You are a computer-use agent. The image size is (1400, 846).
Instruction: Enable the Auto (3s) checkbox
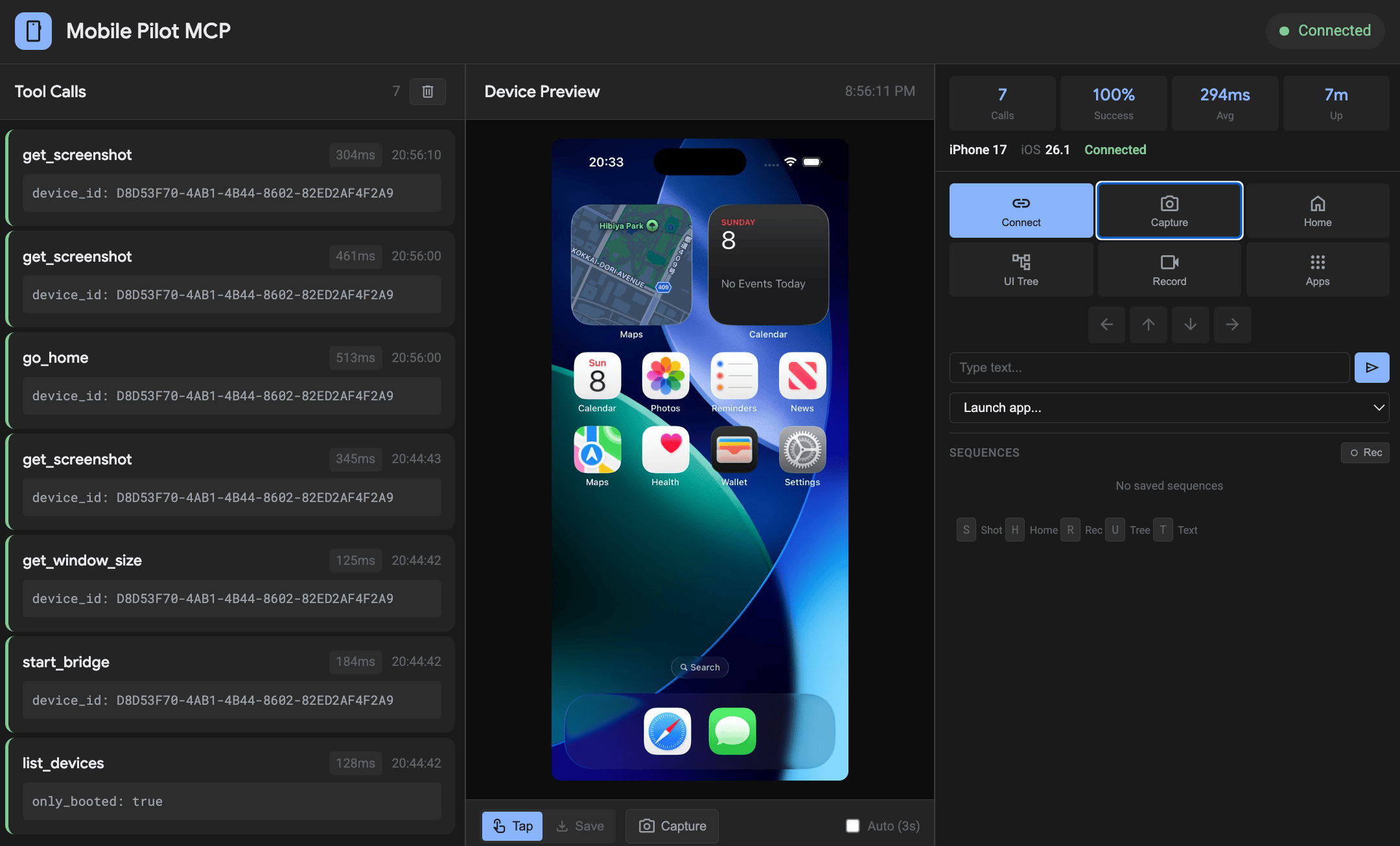(x=853, y=826)
